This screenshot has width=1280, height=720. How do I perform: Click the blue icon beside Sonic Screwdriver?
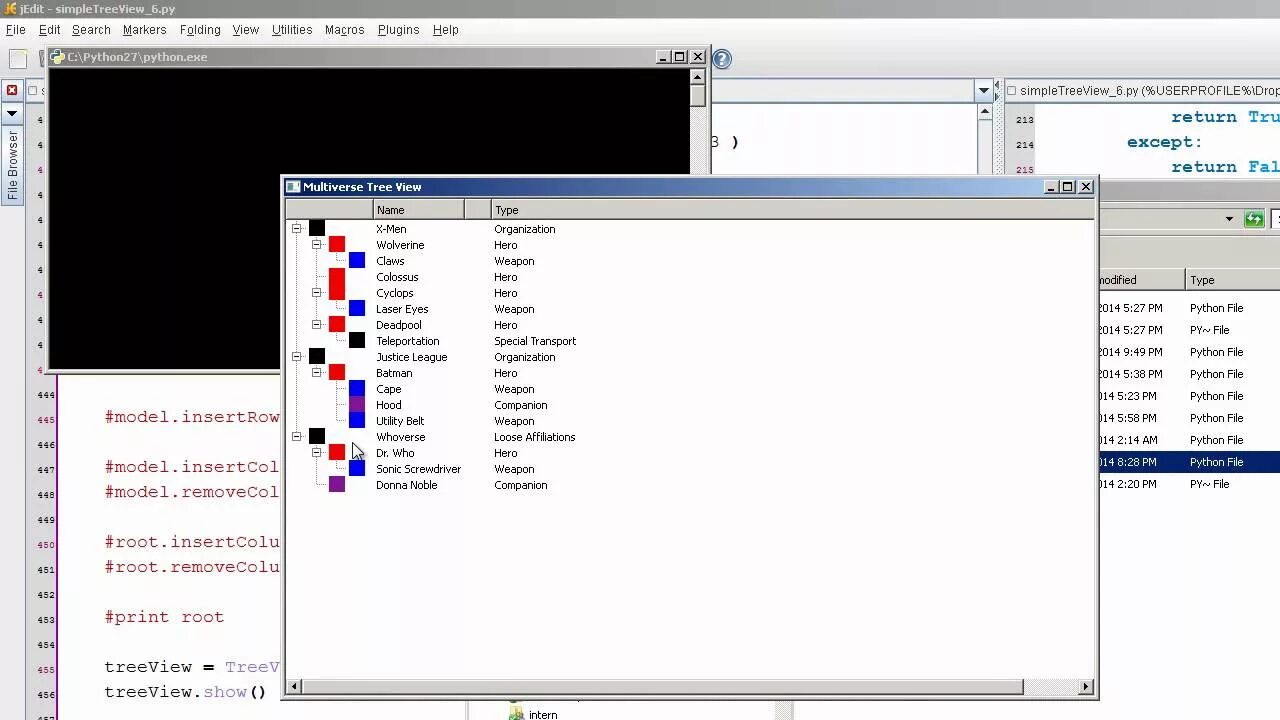[357, 469]
